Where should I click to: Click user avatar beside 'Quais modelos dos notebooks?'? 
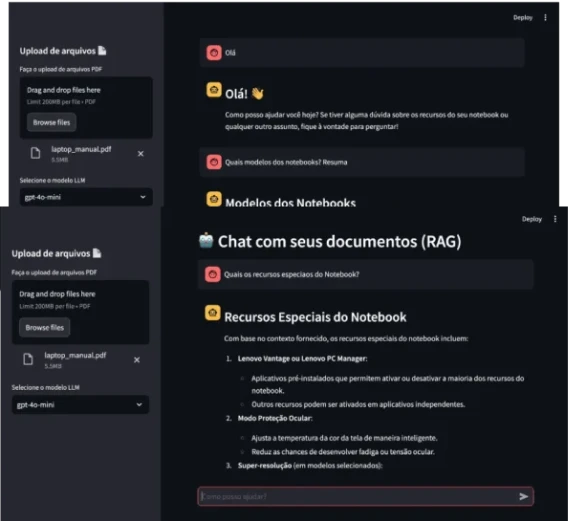click(x=214, y=162)
